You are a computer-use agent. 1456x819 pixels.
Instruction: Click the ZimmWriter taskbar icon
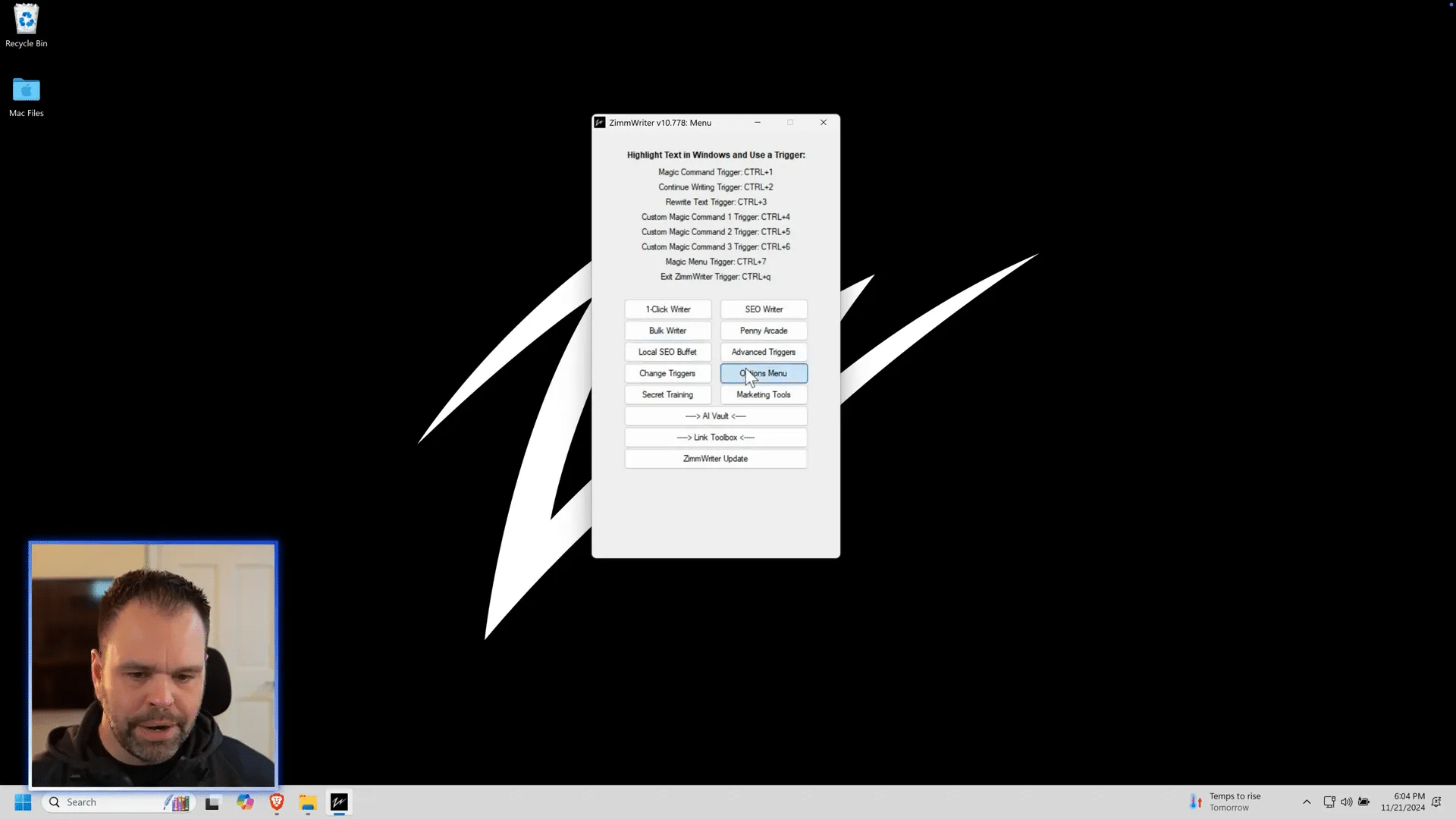click(339, 802)
